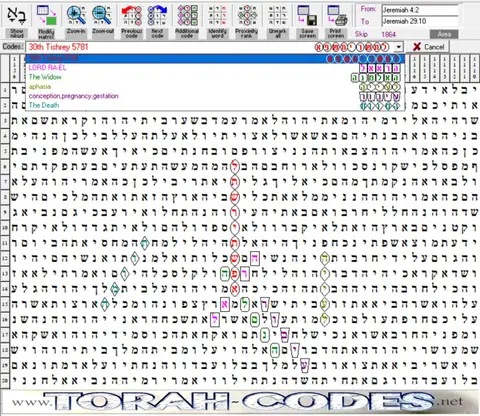Select row header number 20 of the matrix
The height and width of the screenshot is (416, 480).
[5, 380]
